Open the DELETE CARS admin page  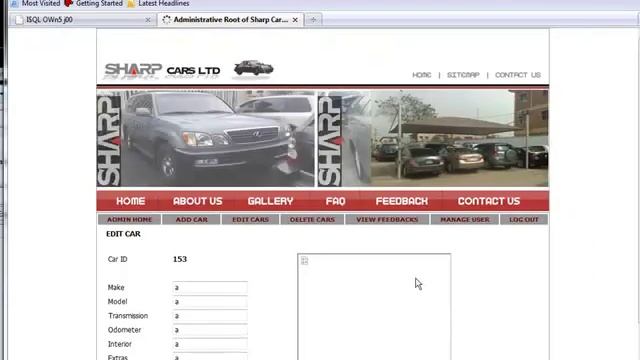point(312,220)
